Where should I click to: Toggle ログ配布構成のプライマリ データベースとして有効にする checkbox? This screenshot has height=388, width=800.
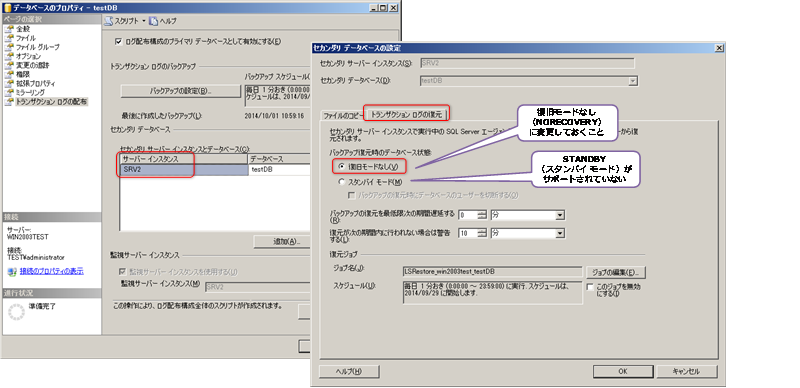pos(119,42)
